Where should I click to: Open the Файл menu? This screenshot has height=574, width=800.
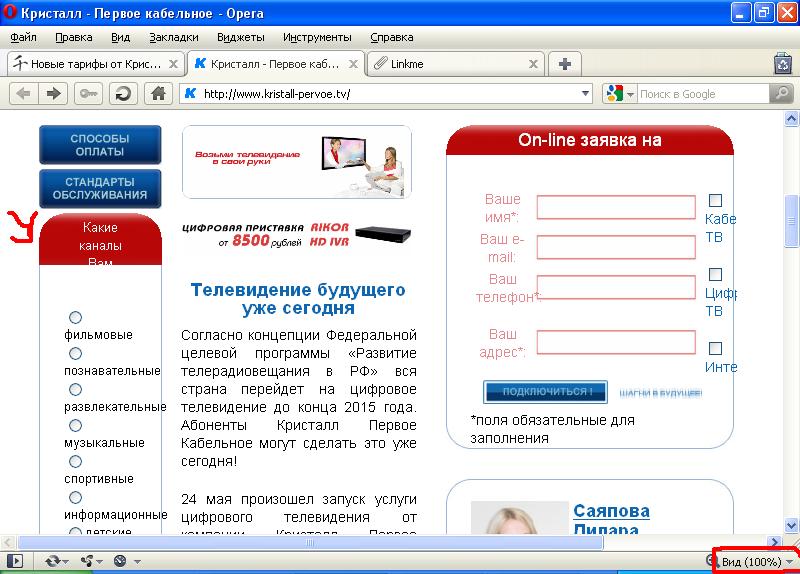[23, 37]
